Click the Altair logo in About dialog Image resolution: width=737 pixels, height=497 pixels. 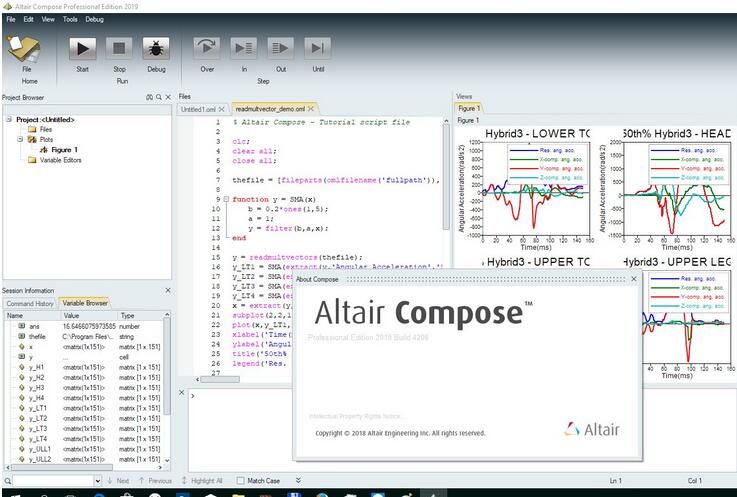(592, 429)
